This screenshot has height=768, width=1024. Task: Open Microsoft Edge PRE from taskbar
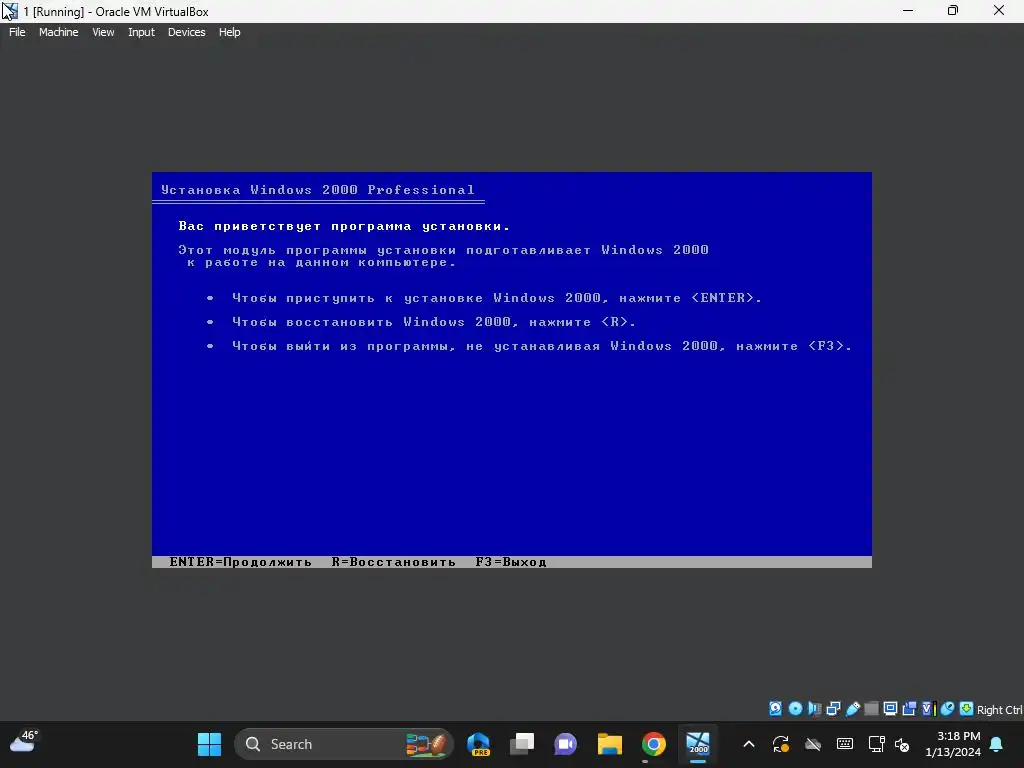click(479, 744)
